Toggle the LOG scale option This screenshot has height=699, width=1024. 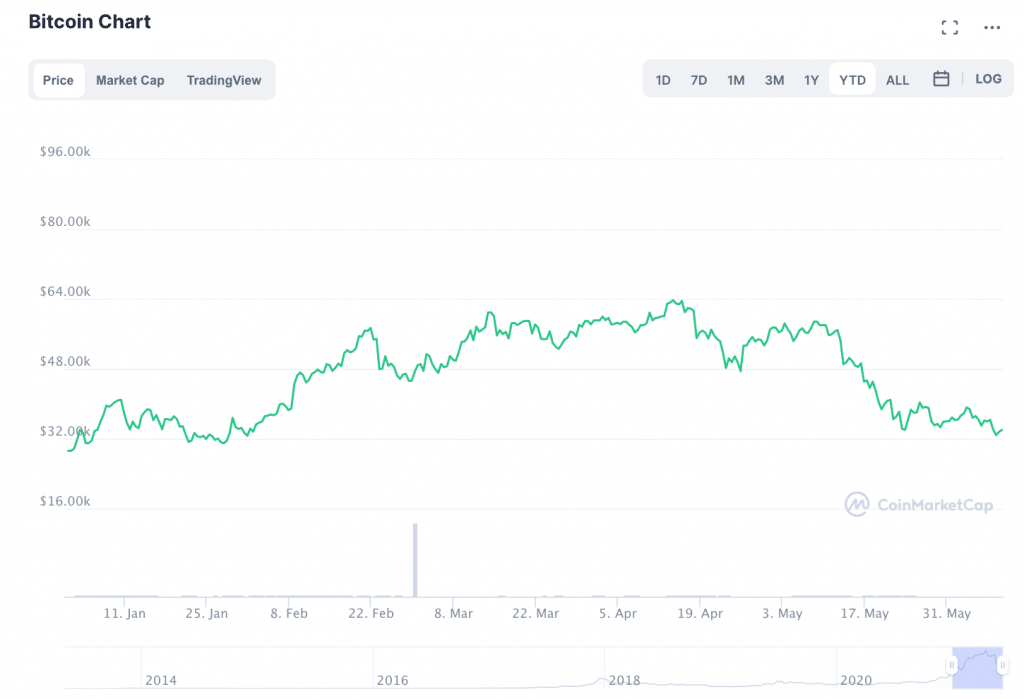click(x=988, y=79)
